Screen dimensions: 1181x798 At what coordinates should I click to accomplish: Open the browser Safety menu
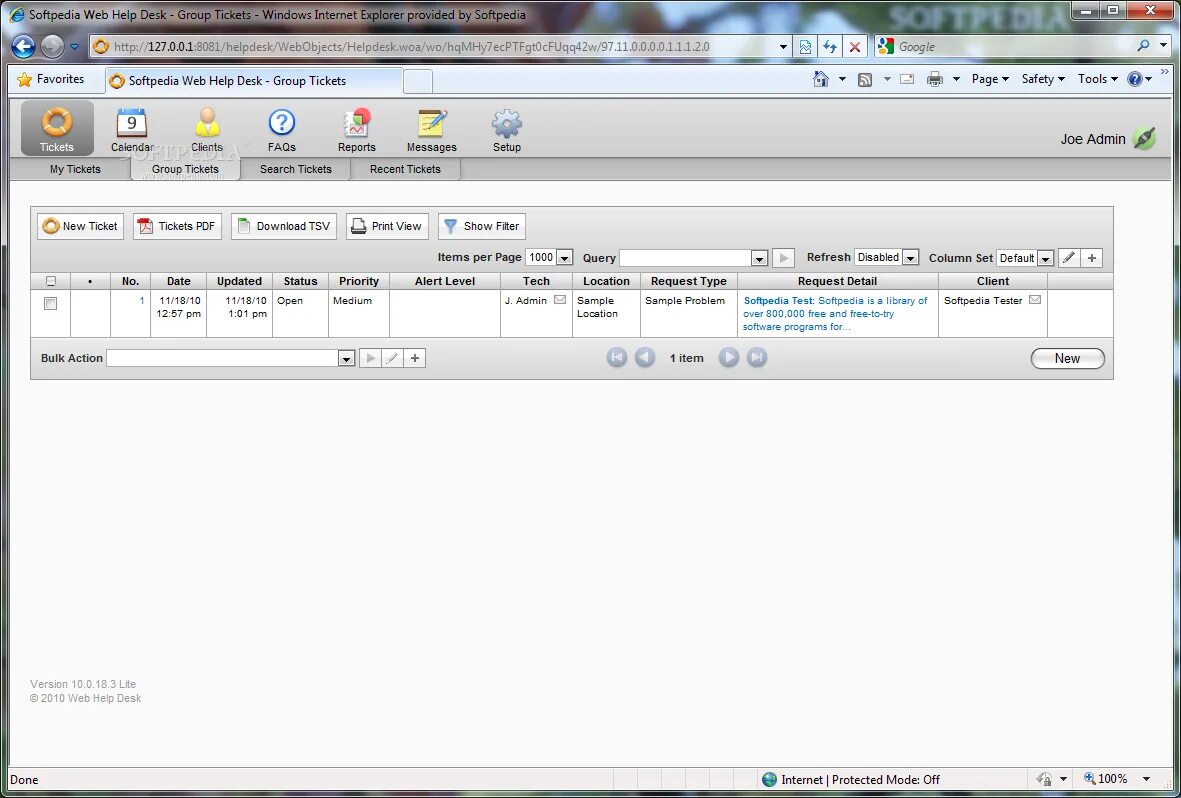tap(1043, 79)
